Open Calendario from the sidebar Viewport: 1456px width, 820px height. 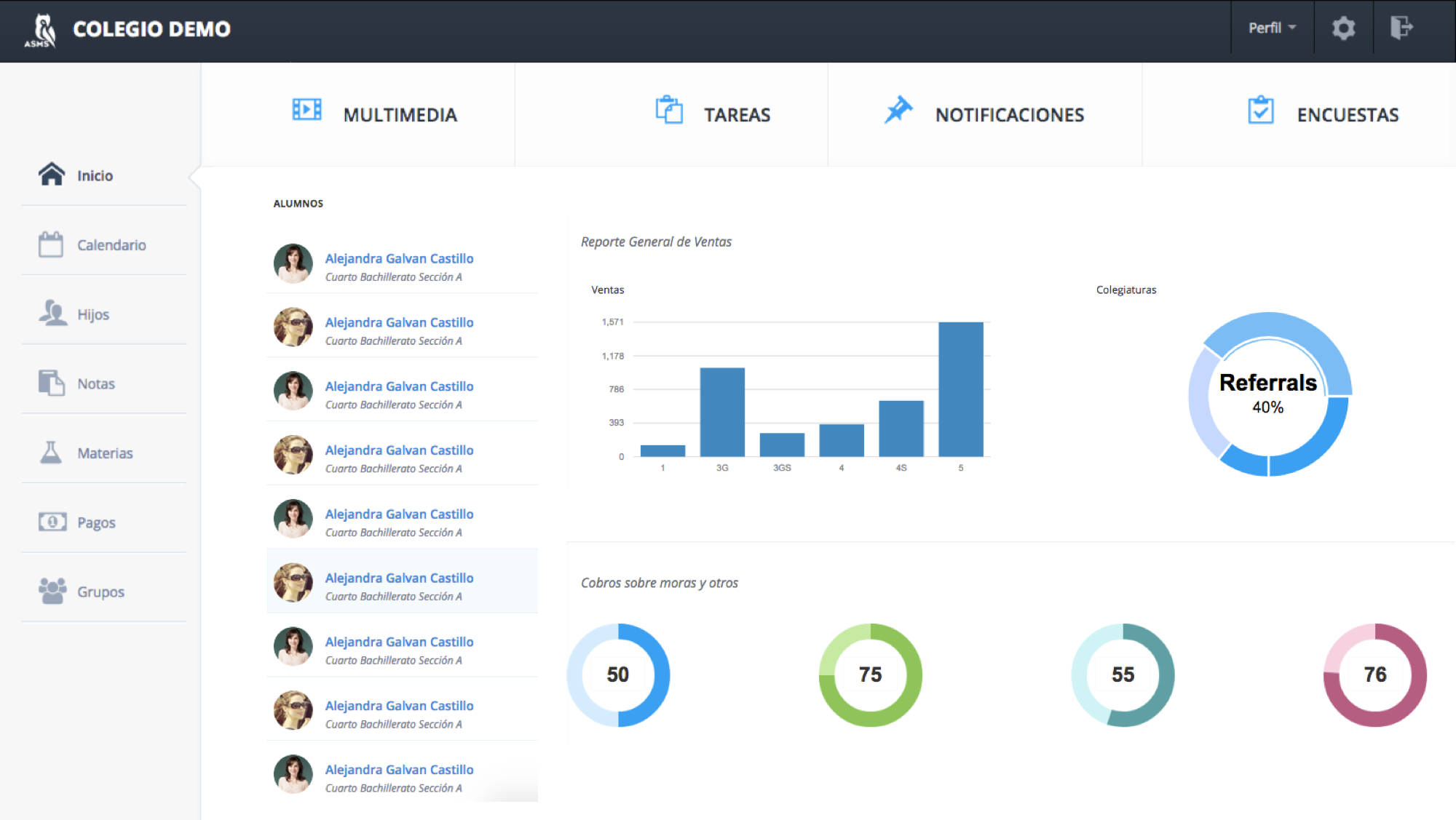pyautogui.click(x=111, y=245)
